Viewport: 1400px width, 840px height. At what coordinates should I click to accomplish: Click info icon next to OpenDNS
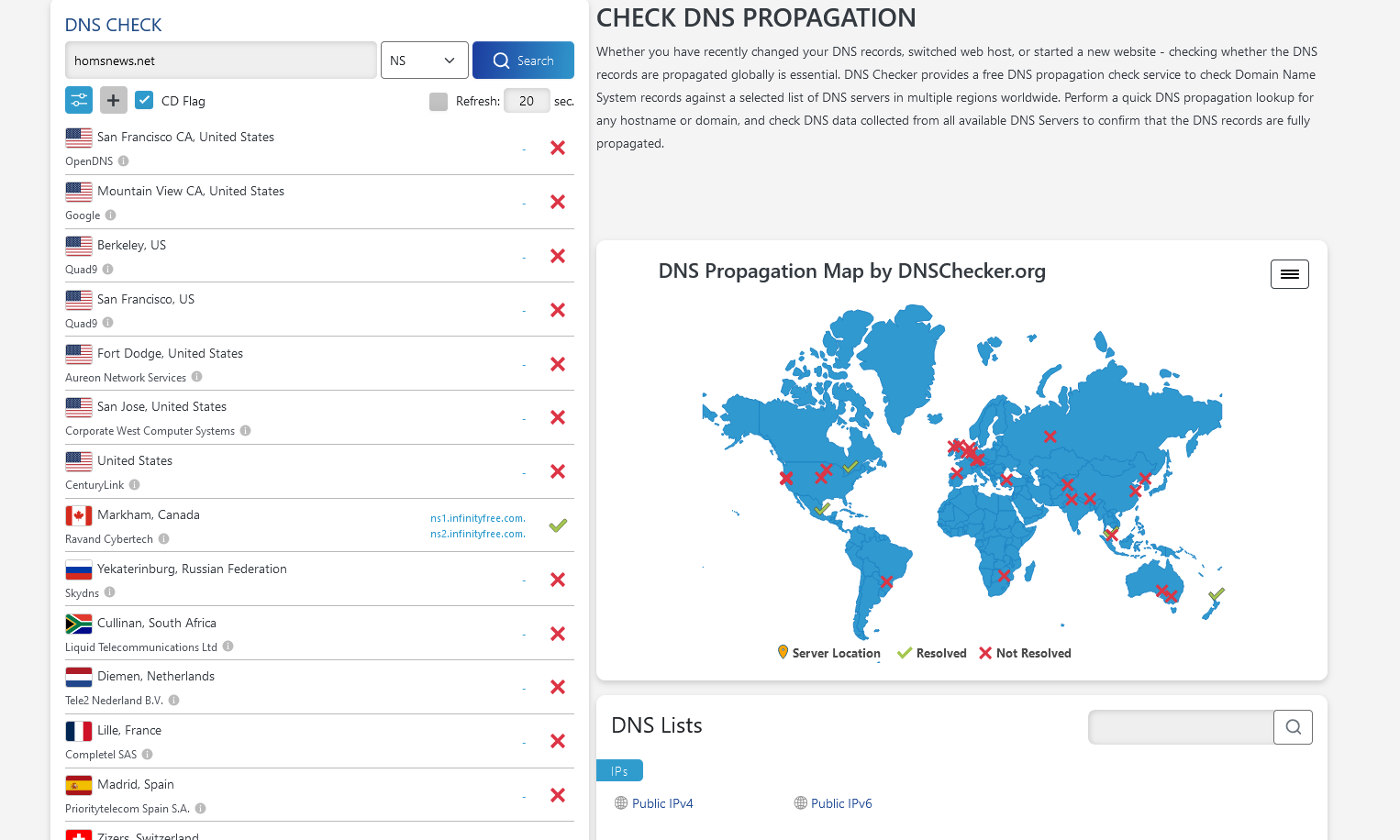pyautogui.click(x=124, y=160)
